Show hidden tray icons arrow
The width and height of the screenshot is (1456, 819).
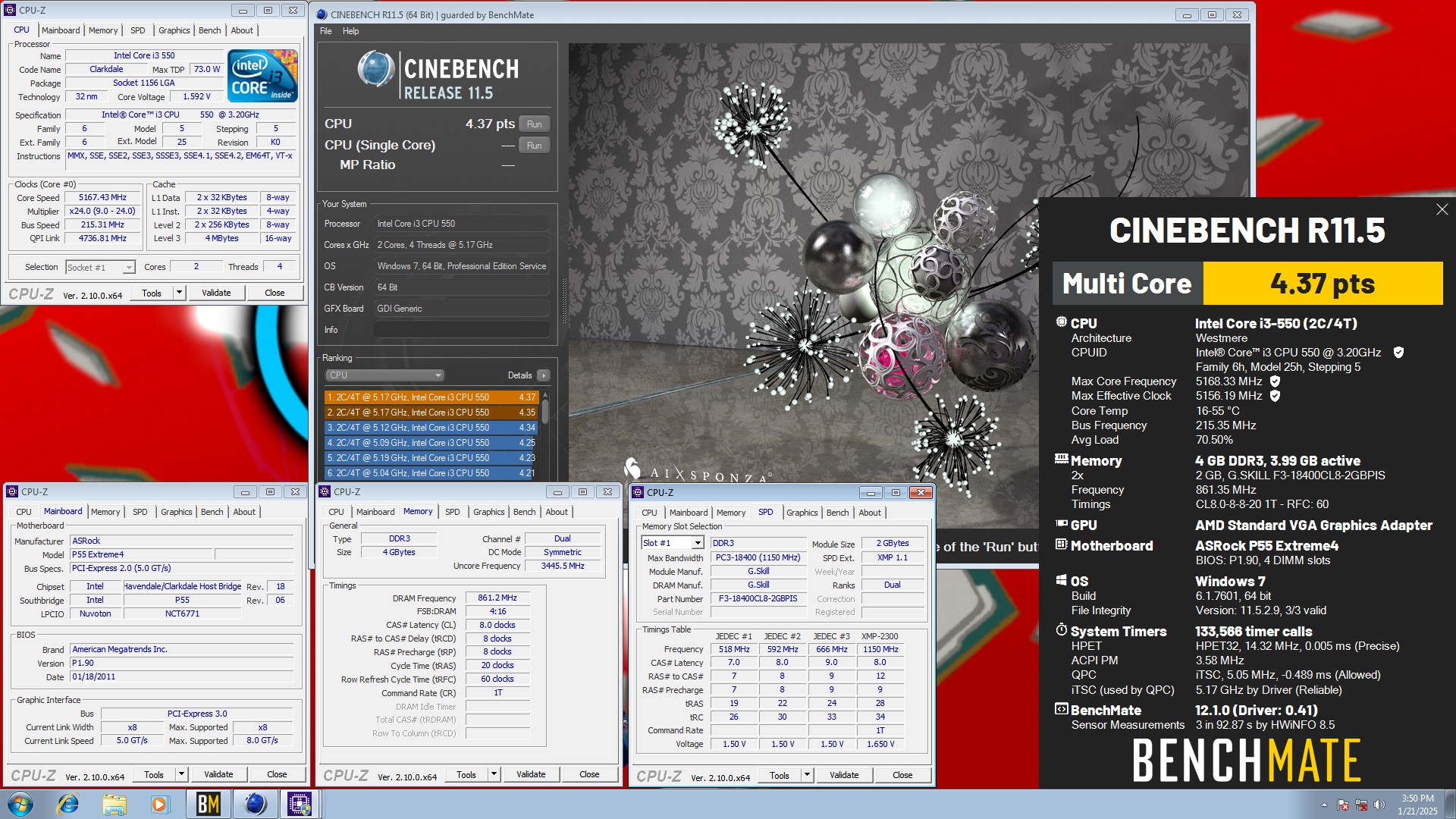pos(1324,805)
